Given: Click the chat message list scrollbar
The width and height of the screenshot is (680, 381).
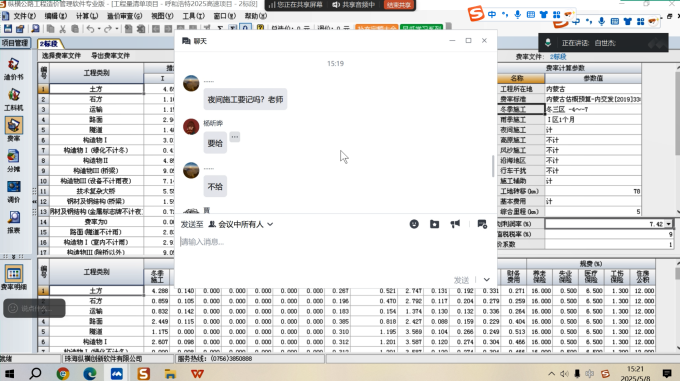Looking at the screenshot, I should (x=493, y=166).
